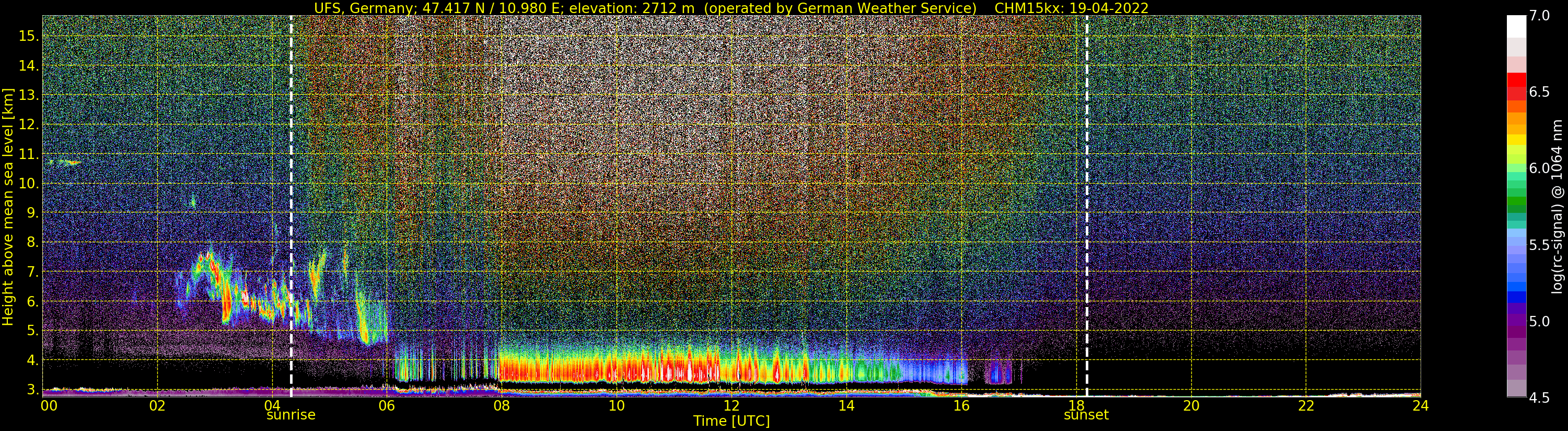The image size is (1568, 431).
Task: Click the height axis tick "3."
Action: point(32,390)
